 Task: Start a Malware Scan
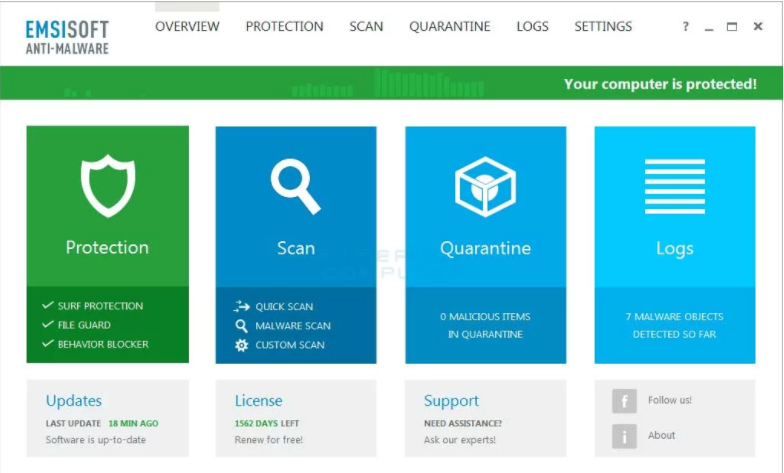click(x=292, y=326)
